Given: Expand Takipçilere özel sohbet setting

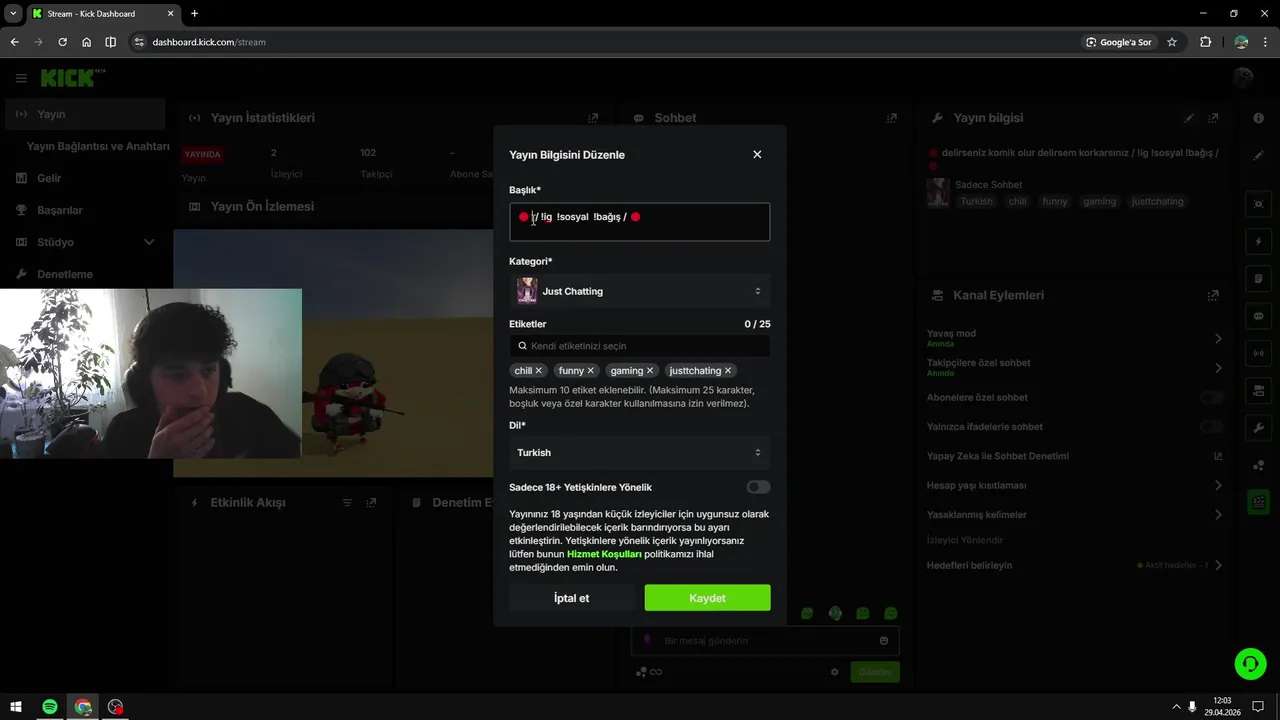Looking at the screenshot, I should pyautogui.click(x=1218, y=368).
